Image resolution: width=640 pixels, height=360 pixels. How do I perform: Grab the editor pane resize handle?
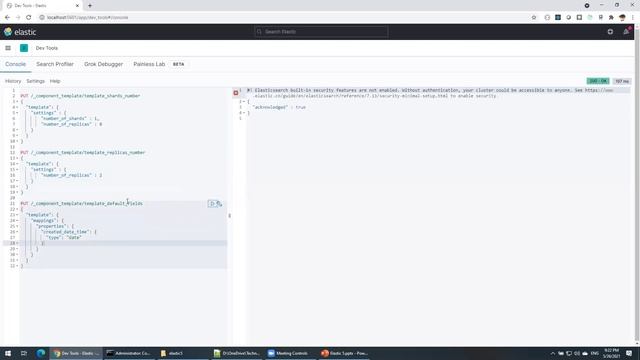point(229,216)
